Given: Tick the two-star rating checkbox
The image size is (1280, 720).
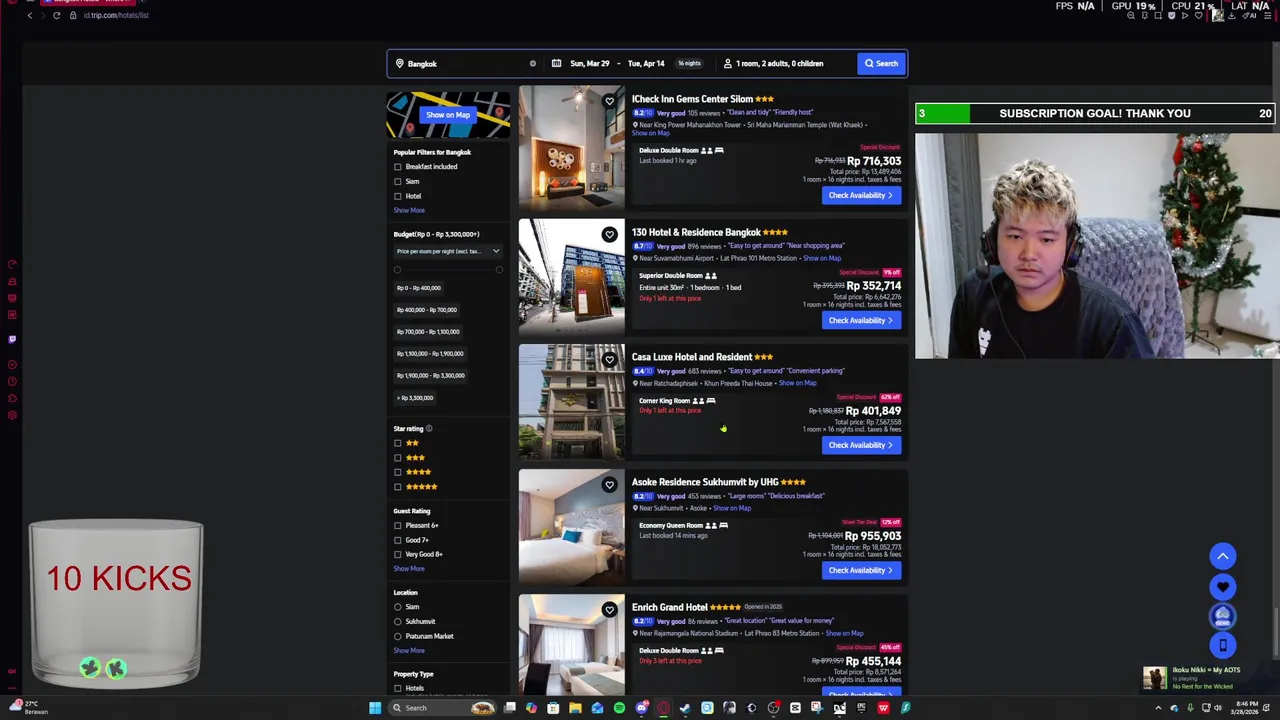Looking at the screenshot, I should (x=398, y=443).
